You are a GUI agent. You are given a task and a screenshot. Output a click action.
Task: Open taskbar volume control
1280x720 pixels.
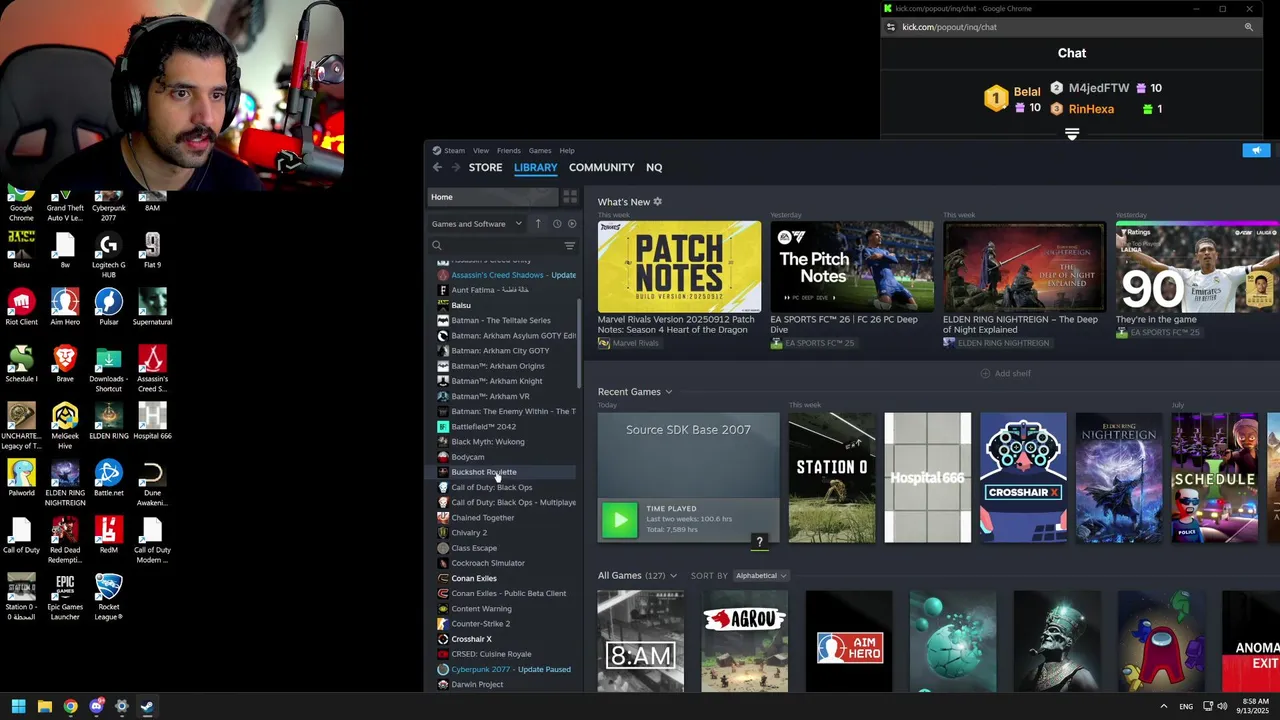pyautogui.click(x=1222, y=706)
